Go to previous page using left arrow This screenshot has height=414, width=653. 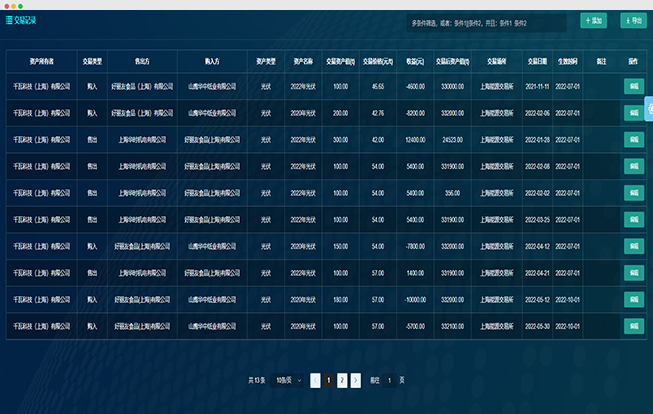point(316,380)
